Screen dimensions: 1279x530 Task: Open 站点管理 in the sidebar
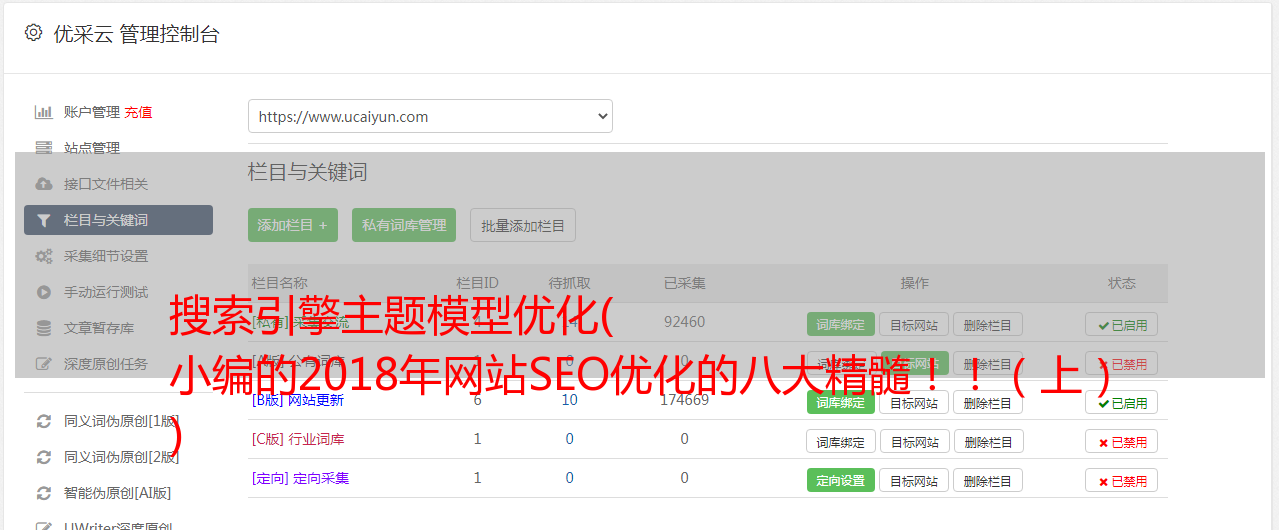[92, 148]
